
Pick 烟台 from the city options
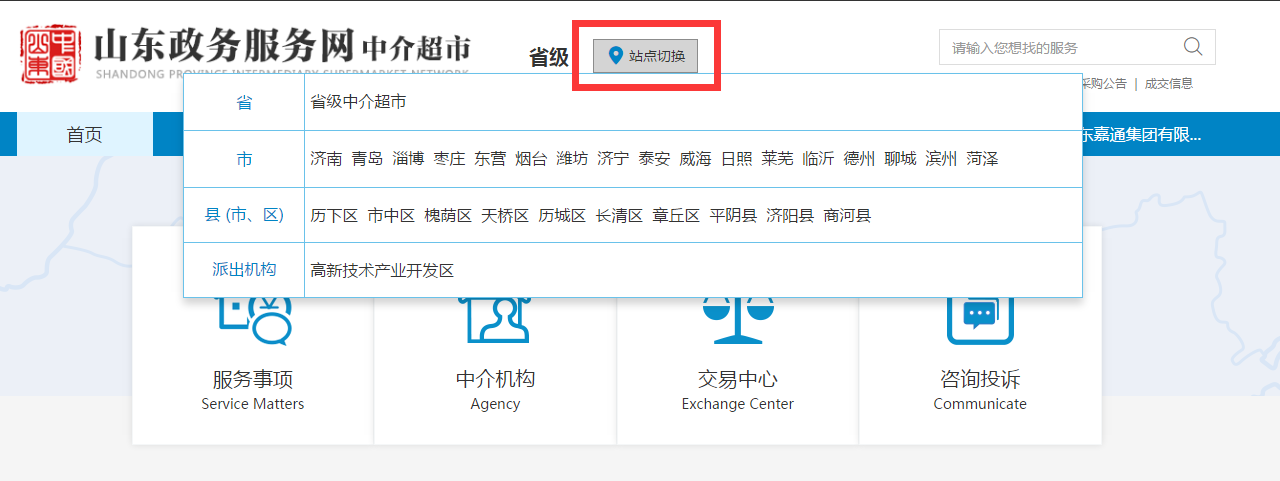coord(531,159)
